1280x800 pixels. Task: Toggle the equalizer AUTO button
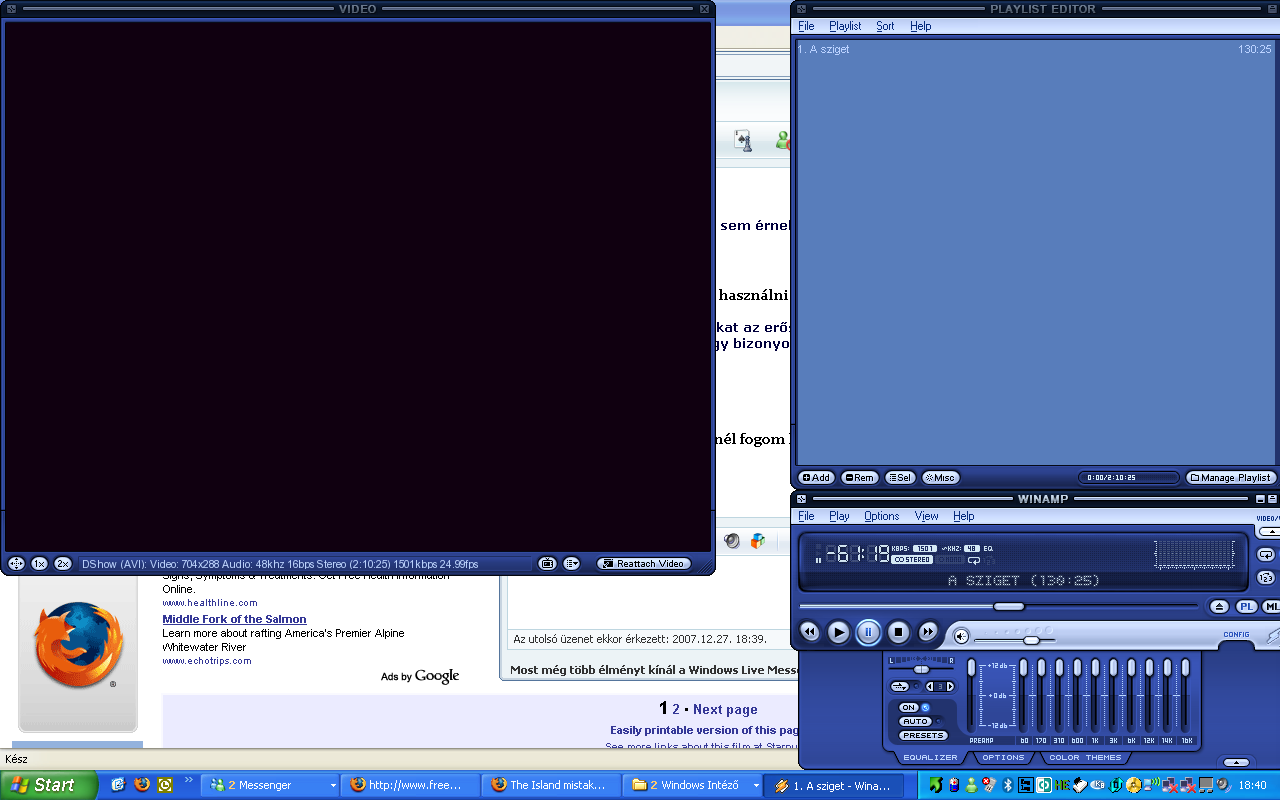pos(915,722)
